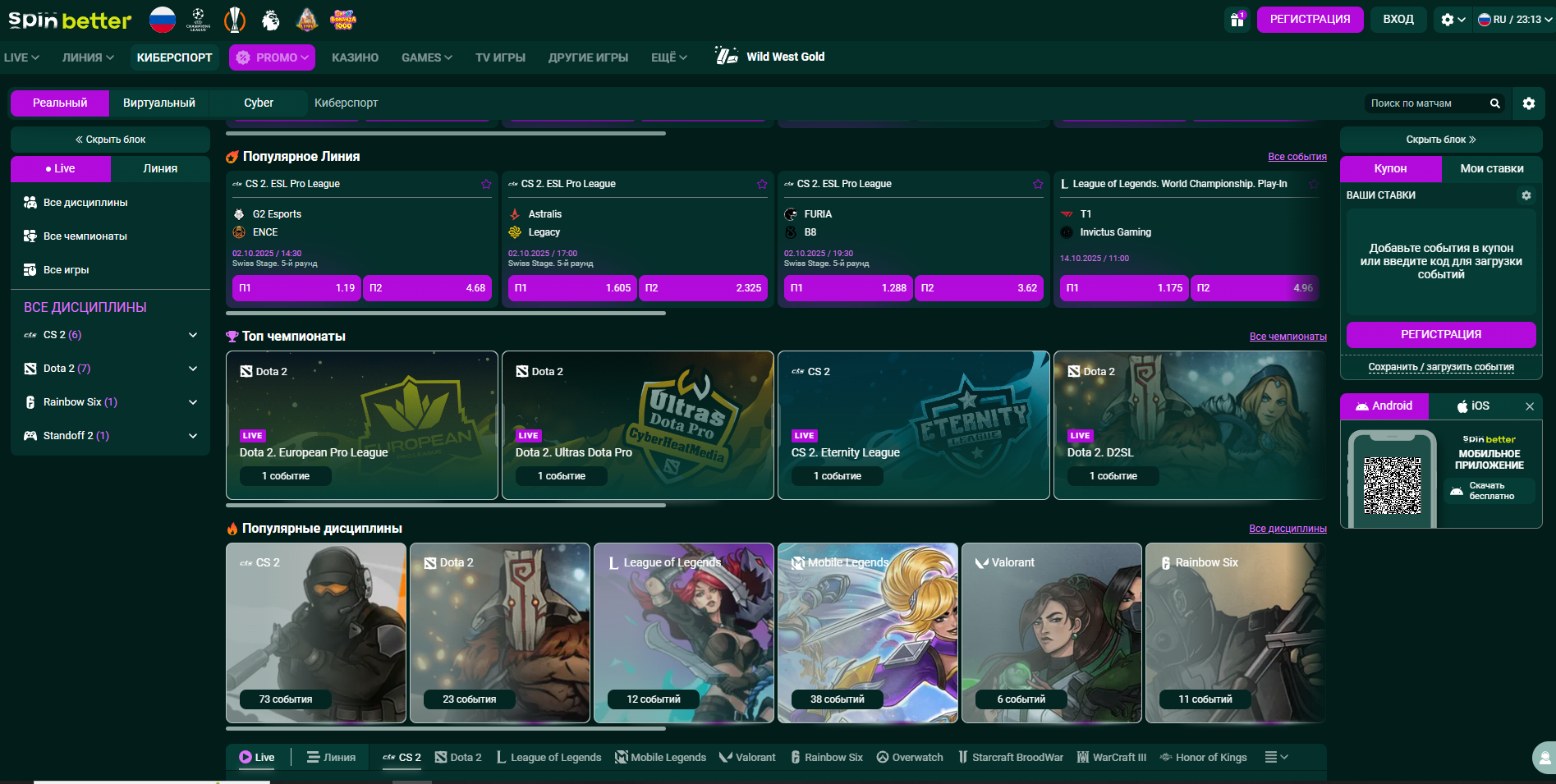The image size is (1556, 784).
Task: Switch to Мои ставки tab
Action: [x=1491, y=168]
